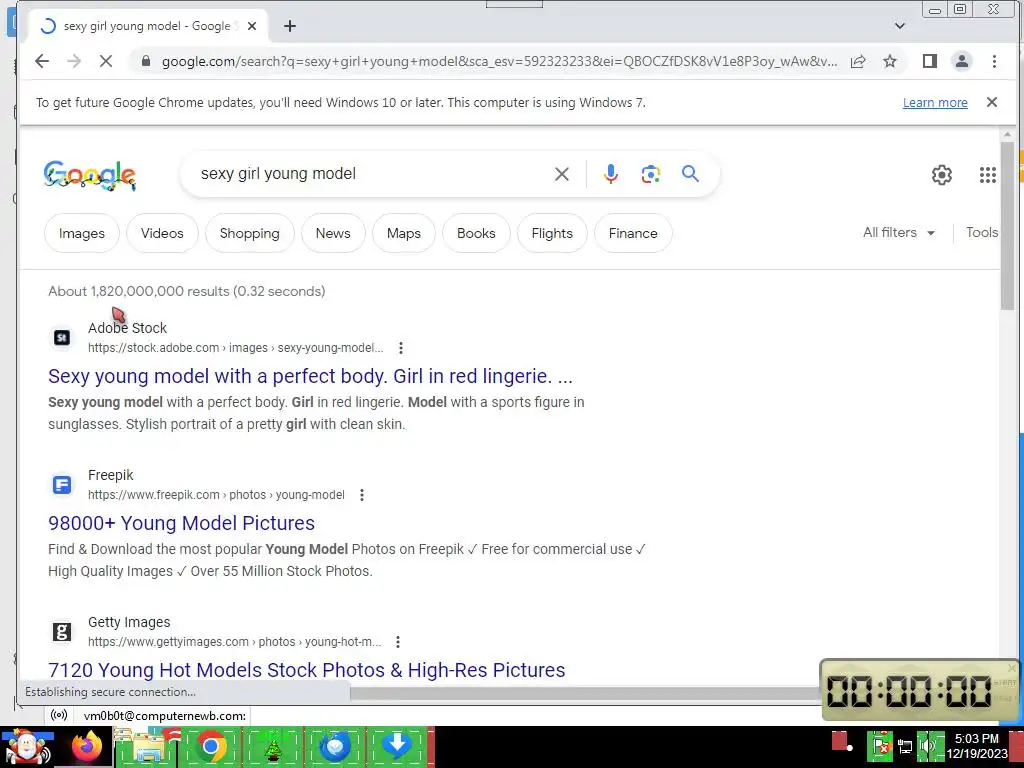Switch to Chrome in the taskbar
The width and height of the screenshot is (1024, 768).
tap(210, 746)
